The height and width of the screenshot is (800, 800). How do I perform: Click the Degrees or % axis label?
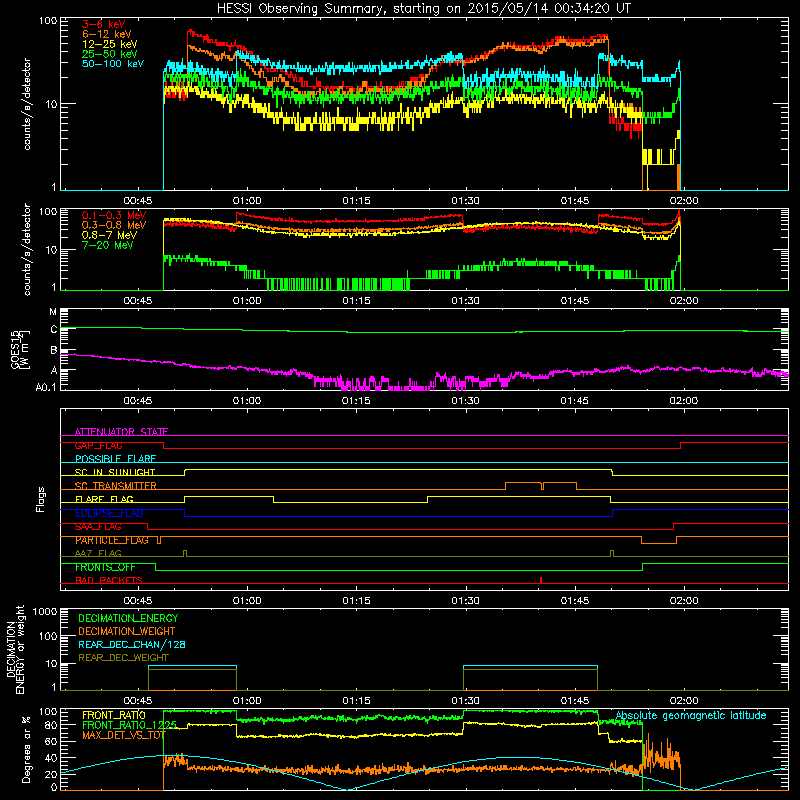point(26,750)
